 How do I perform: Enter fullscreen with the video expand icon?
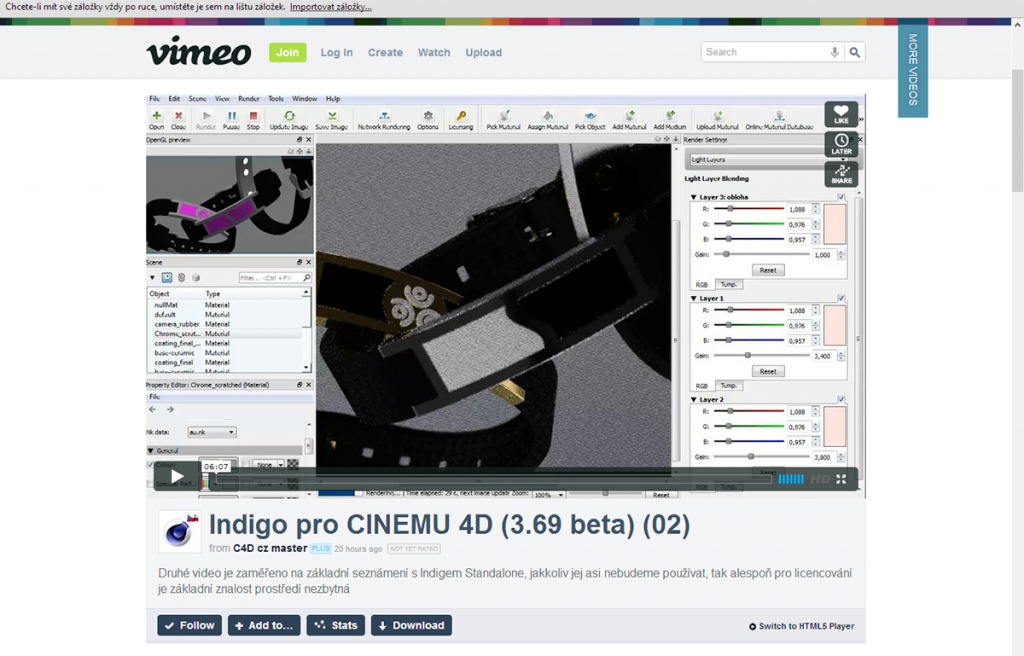[x=841, y=479]
